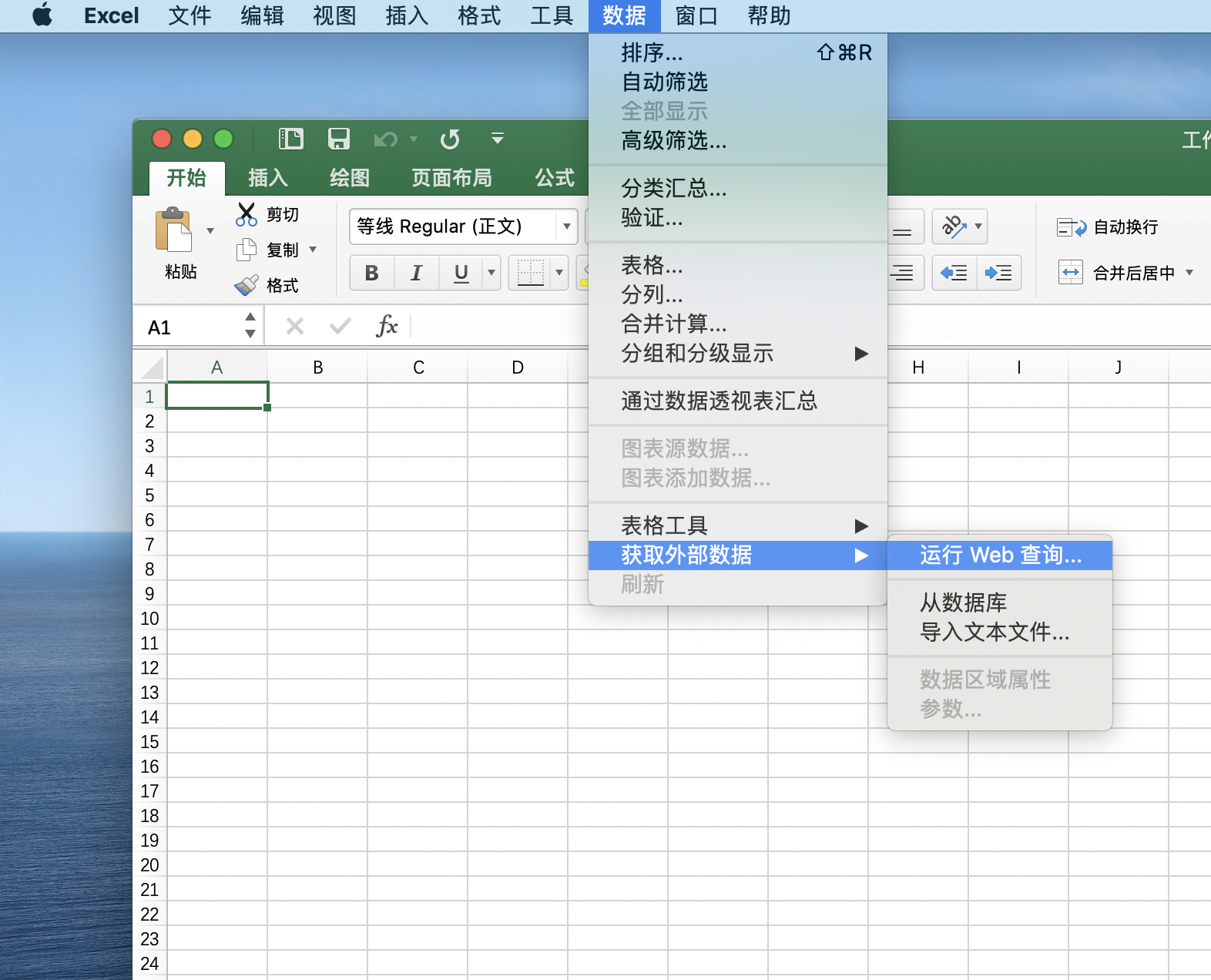The width and height of the screenshot is (1211, 980).
Task: Click the sidebar layout icon in title bar
Action: tap(291, 139)
